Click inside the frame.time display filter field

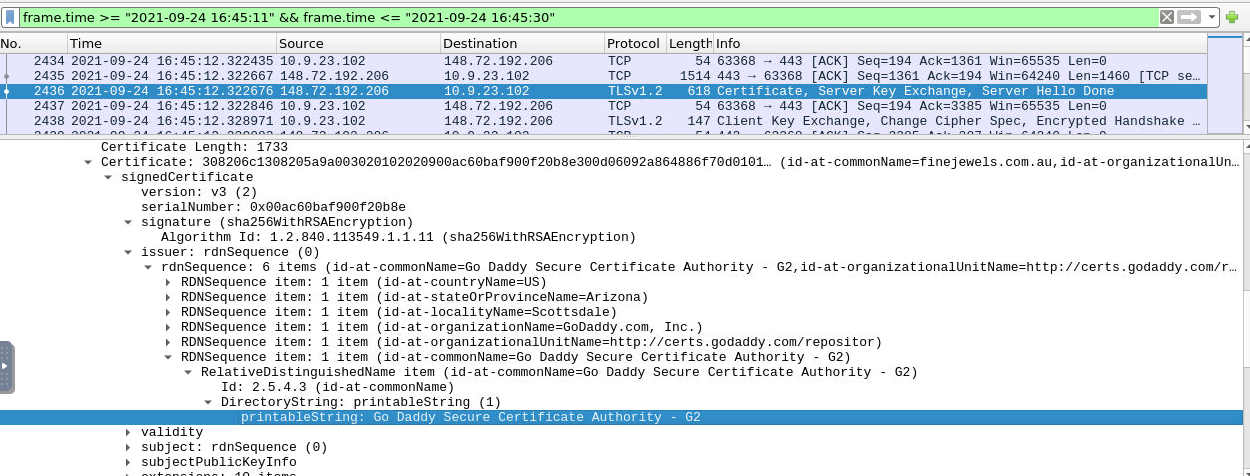click(588, 17)
